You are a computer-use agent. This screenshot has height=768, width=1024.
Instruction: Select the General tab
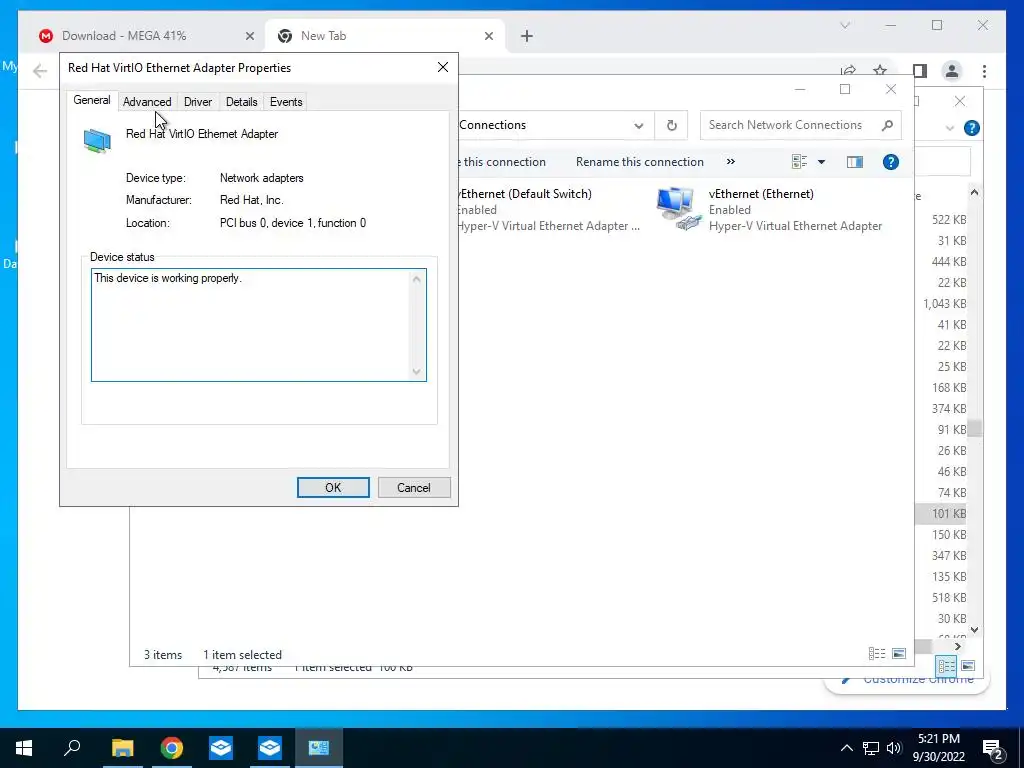pyautogui.click(x=91, y=100)
